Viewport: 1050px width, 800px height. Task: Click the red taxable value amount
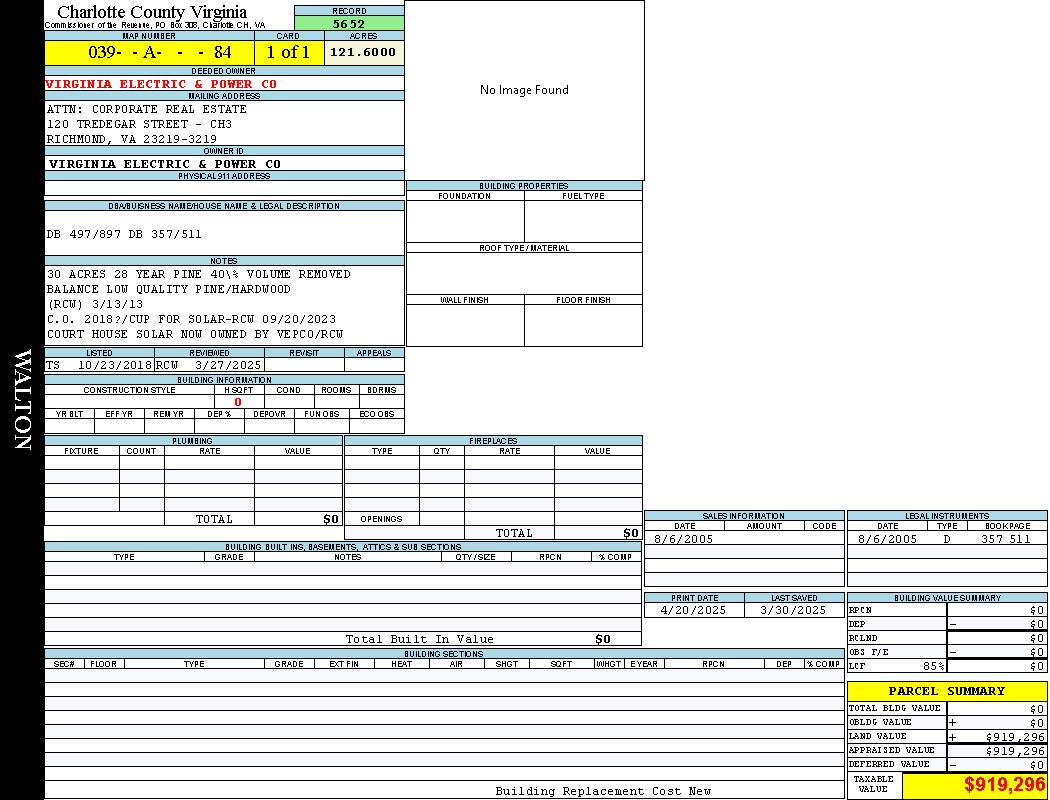tap(1004, 785)
